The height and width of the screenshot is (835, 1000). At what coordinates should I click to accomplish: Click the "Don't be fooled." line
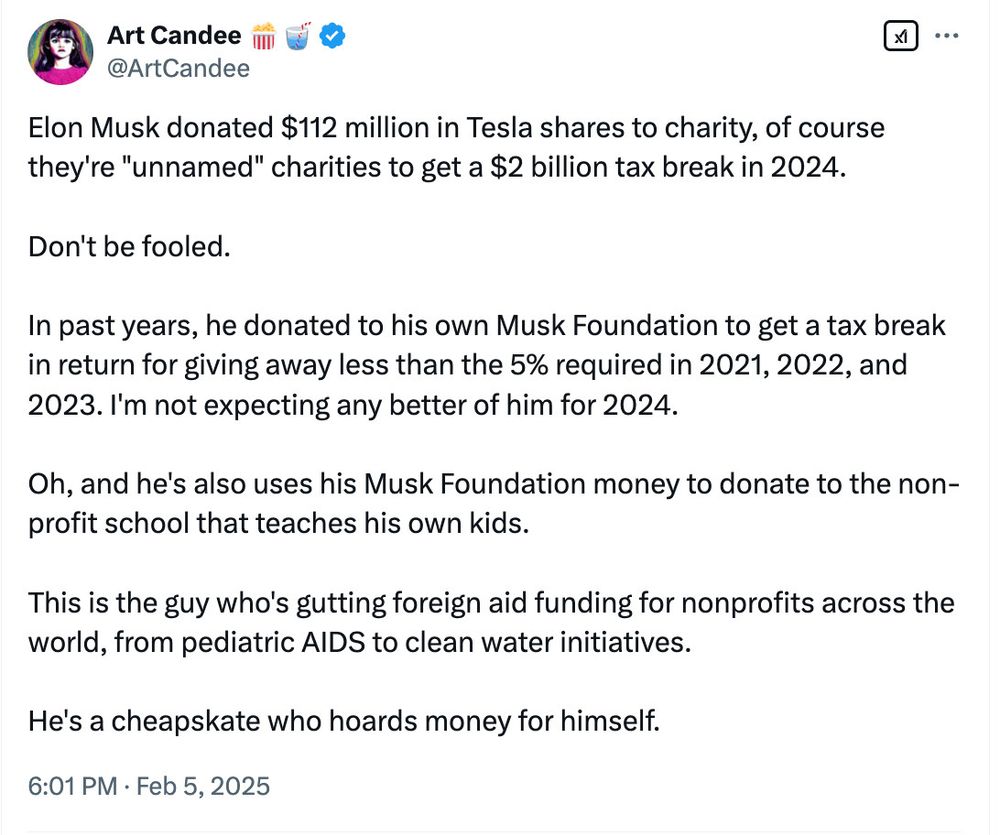pos(129,246)
